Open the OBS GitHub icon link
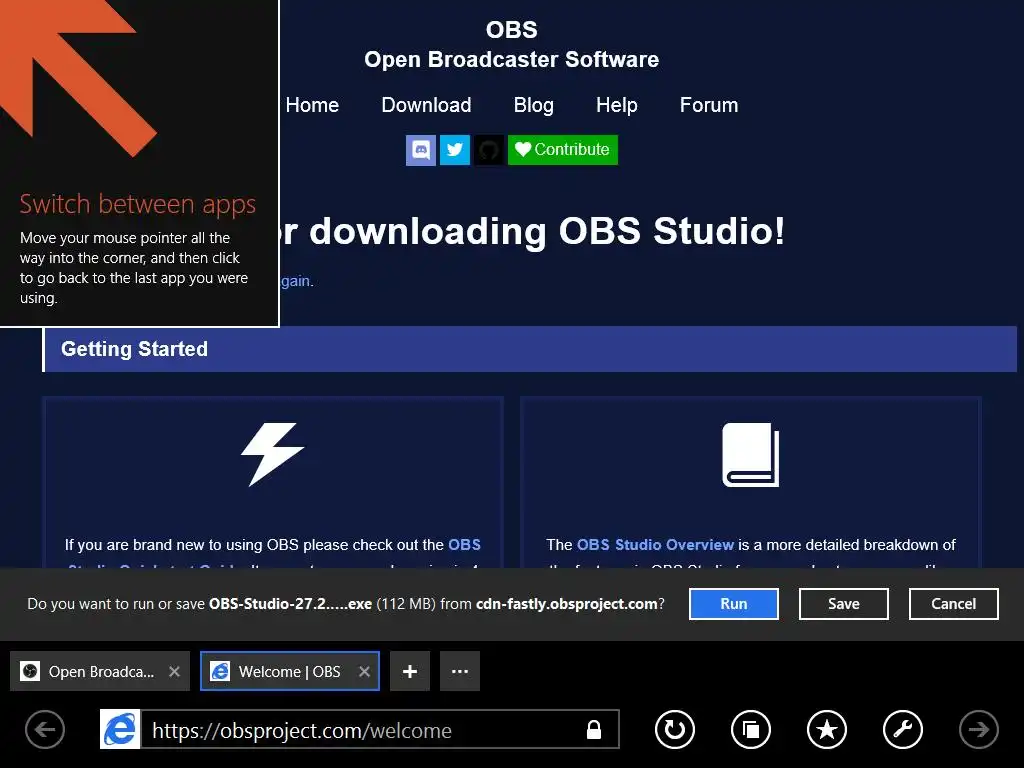1024x768 pixels. [488, 150]
